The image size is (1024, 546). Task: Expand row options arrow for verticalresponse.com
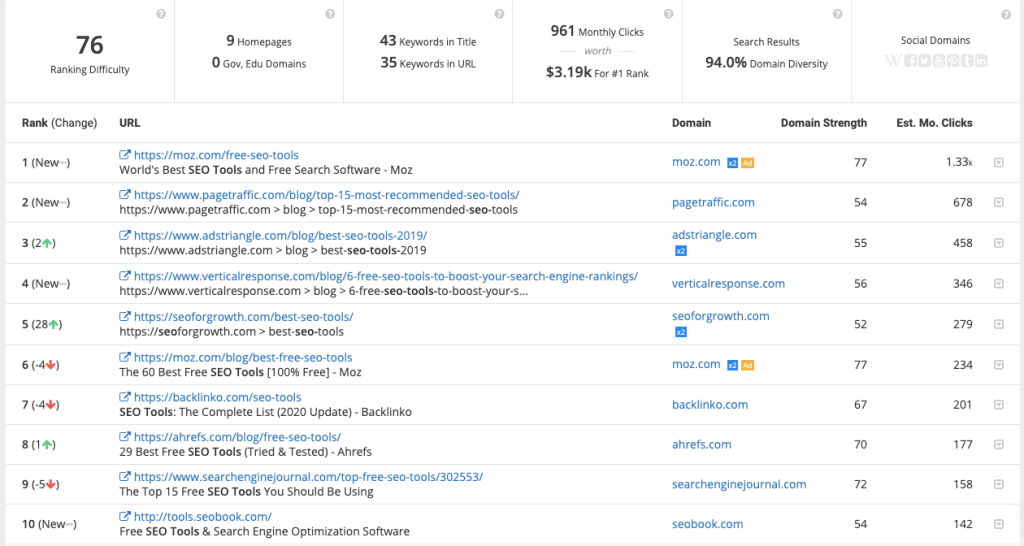999,283
